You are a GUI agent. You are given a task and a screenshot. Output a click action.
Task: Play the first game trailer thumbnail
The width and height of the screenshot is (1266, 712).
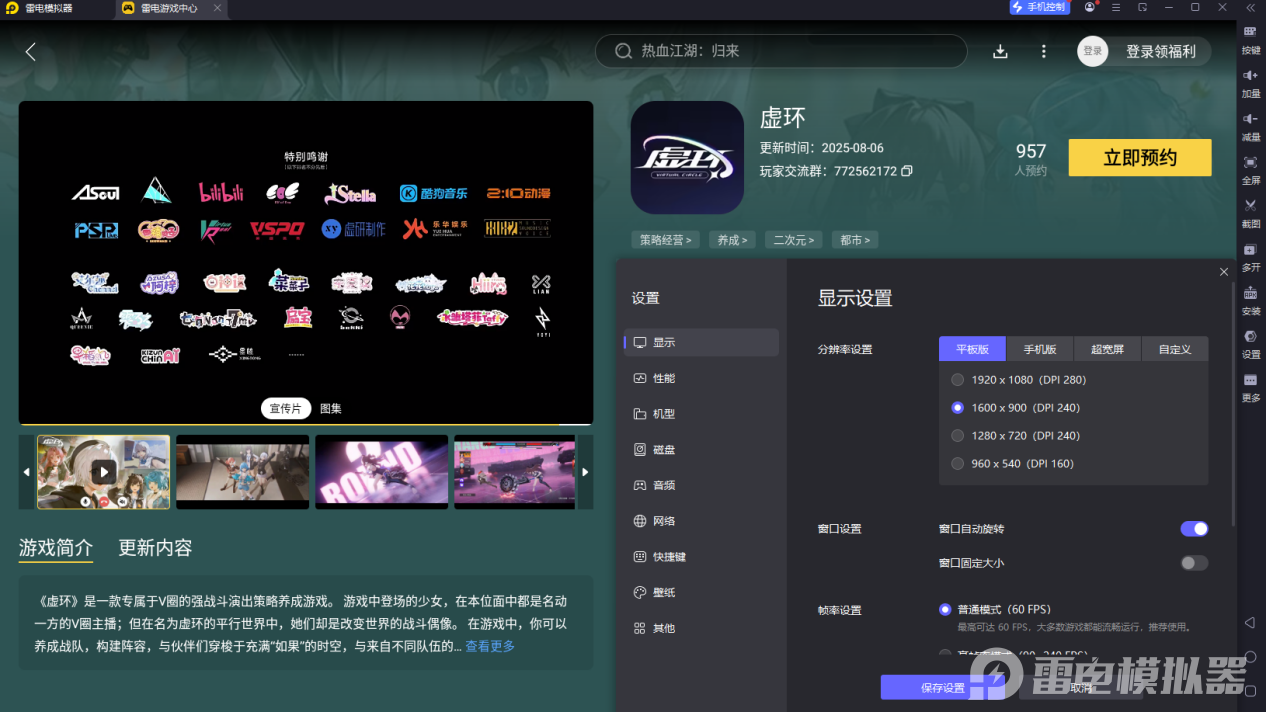pyautogui.click(x=103, y=471)
